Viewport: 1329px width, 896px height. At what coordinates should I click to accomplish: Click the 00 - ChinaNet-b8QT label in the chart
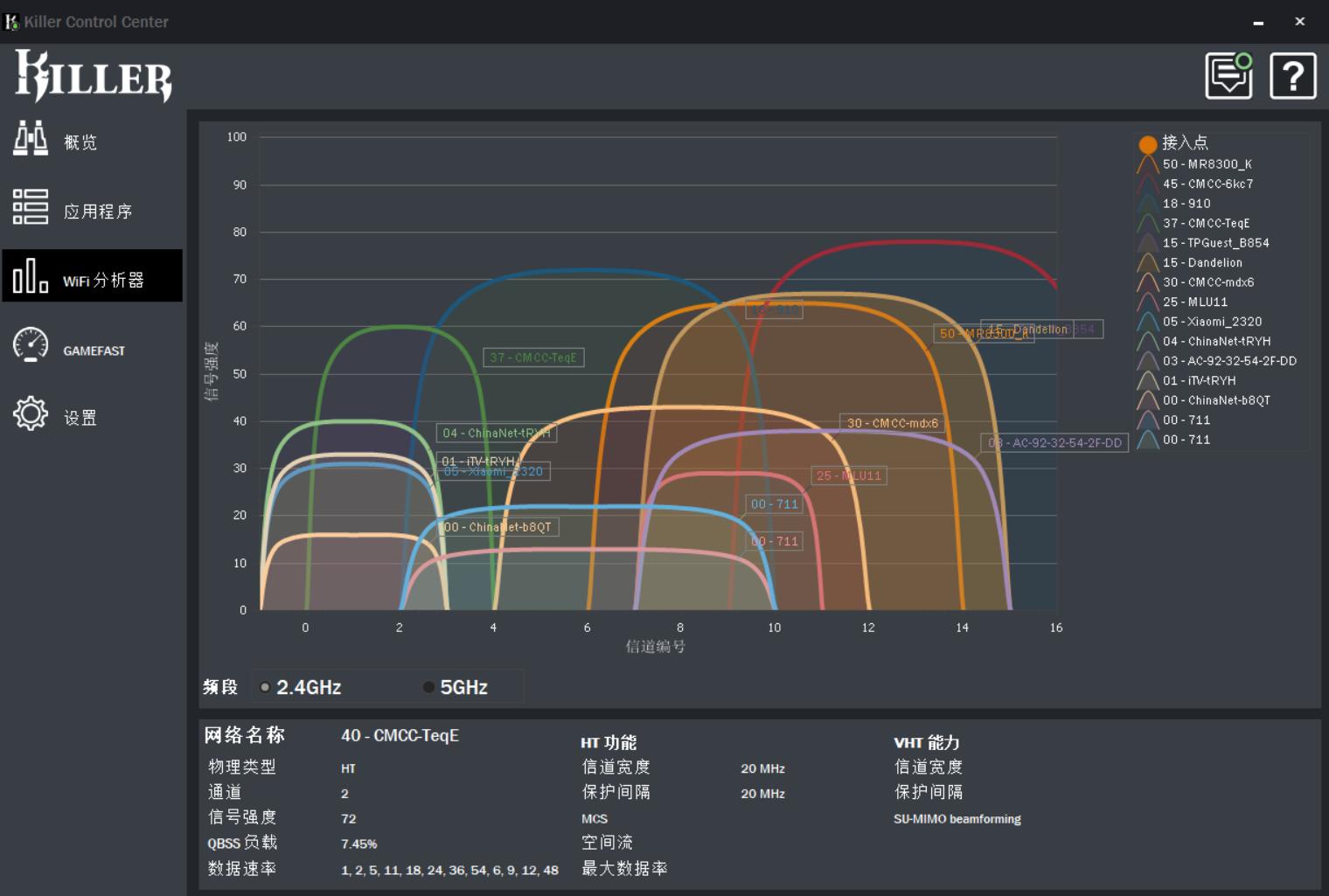tap(498, 527)
